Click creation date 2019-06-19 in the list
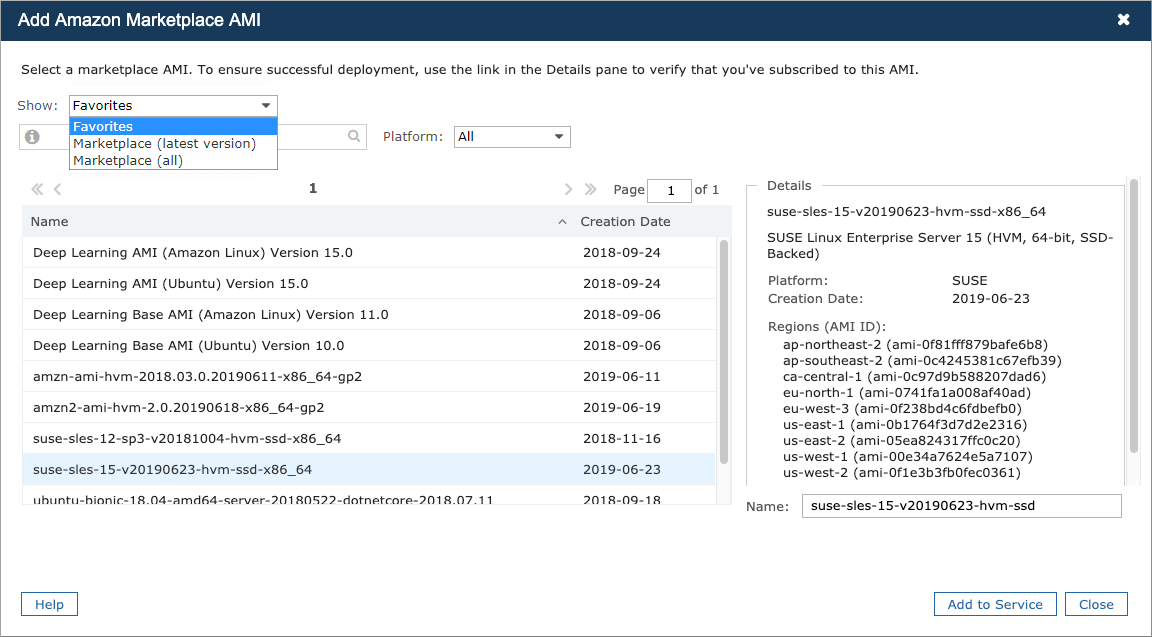 tap(622, 408)
